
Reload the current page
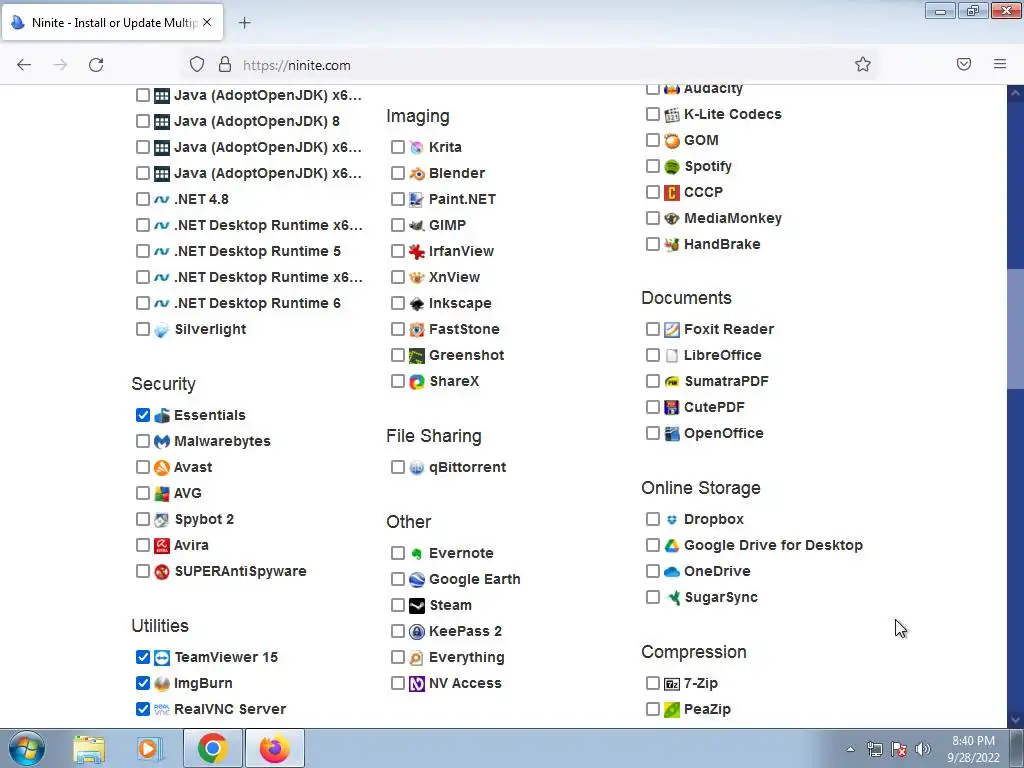96,65
